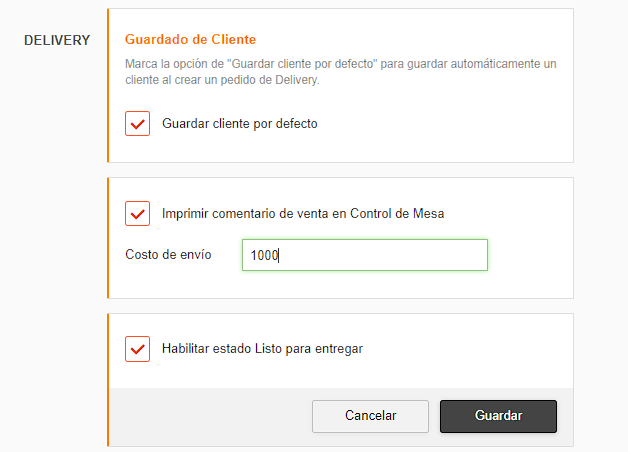Click empty space right of the Costo de envío field
This screenshot has height=452, width=628.
point(530,255)
